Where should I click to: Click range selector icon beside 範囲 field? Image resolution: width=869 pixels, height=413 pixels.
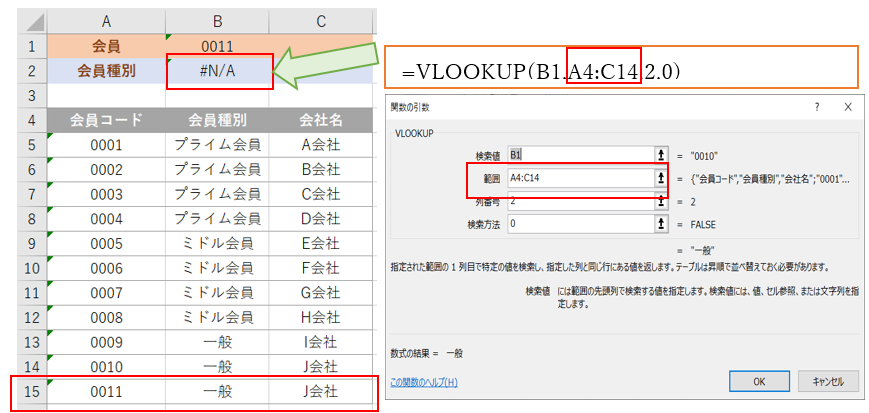point(660,177)
